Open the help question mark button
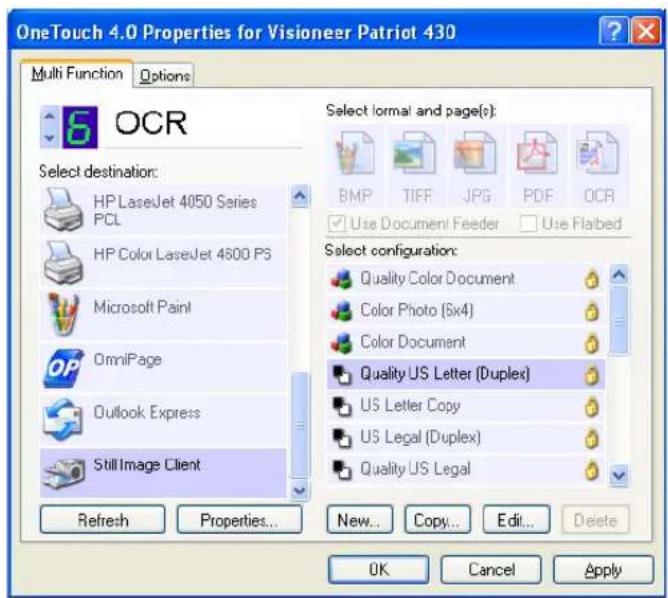This screenshot has width=668, height=598. coord(613,31)
